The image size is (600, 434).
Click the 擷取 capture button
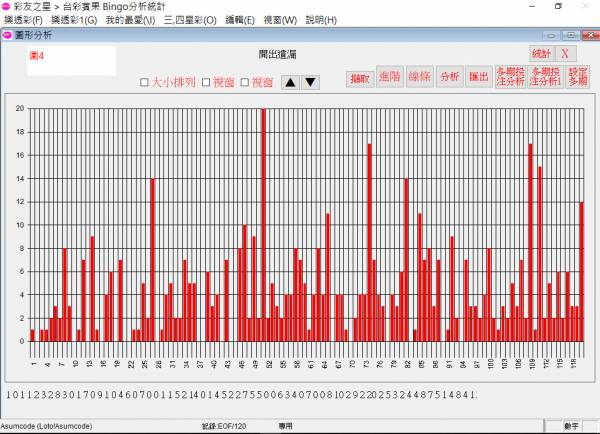[360, 77]
